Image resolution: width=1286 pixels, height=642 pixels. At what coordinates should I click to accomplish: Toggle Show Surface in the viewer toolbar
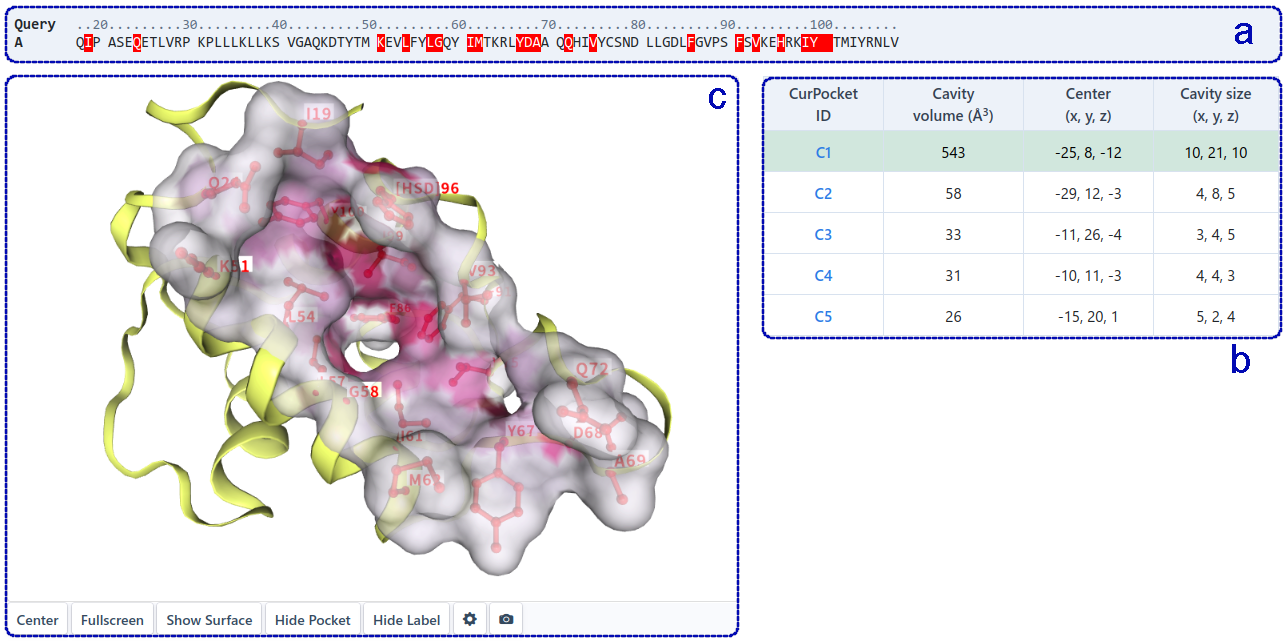coord(209,620)
